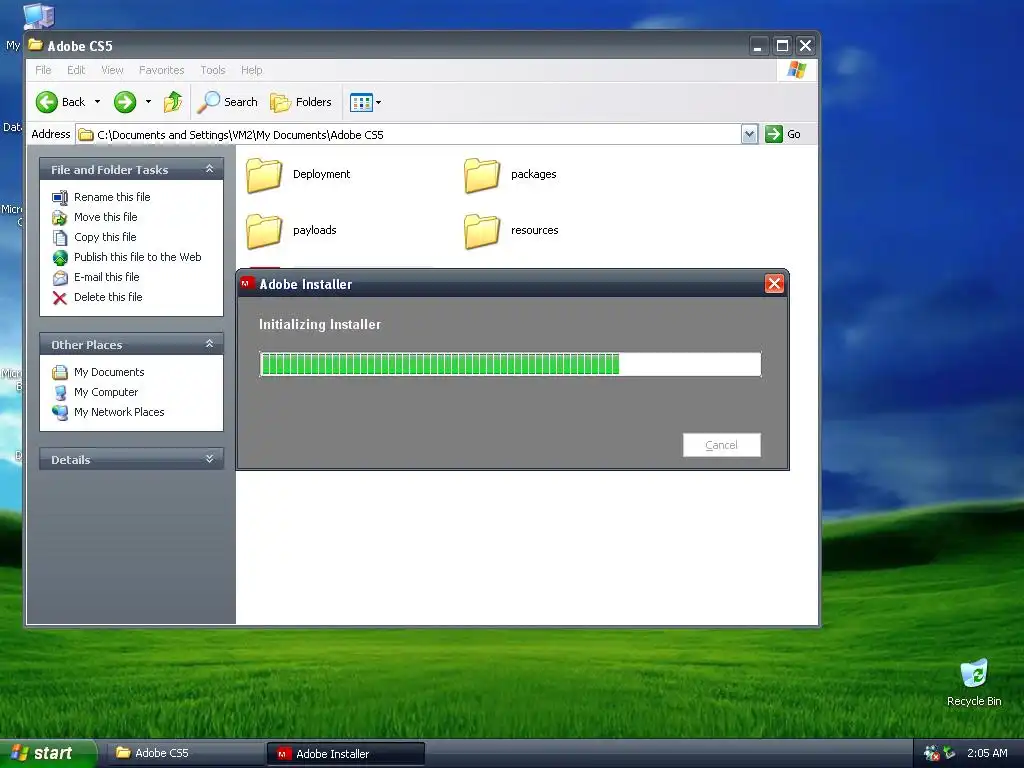Open the File menu
The width and height of the screenshot is (1024, 768).
tap(43, 70)
